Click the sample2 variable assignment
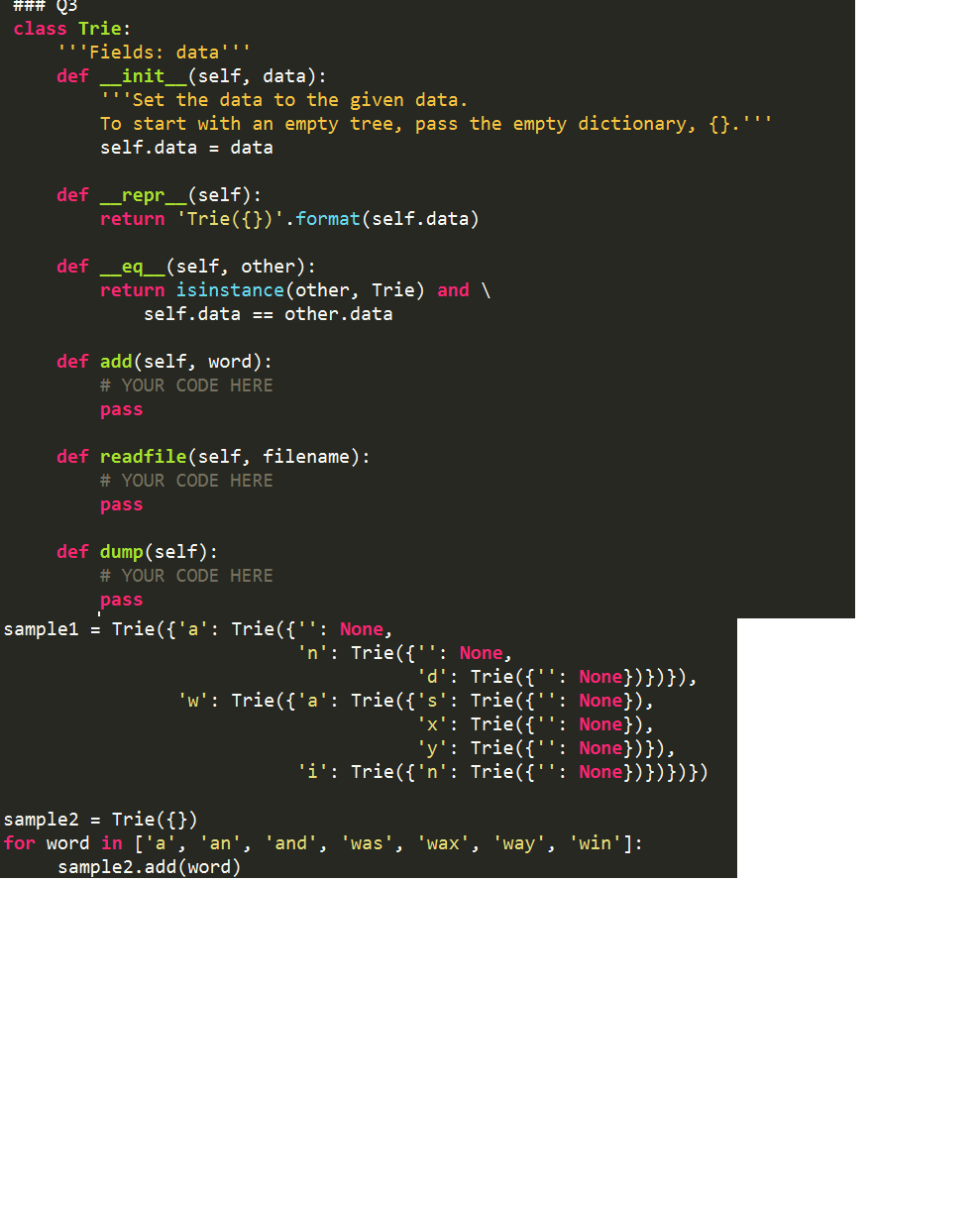Viewport: 980px width, 1214px height. [41, 819]
